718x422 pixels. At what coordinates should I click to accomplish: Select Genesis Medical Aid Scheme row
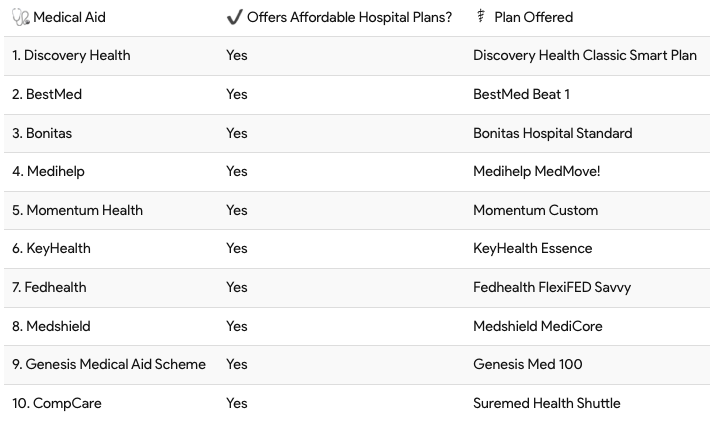(109, 365)
